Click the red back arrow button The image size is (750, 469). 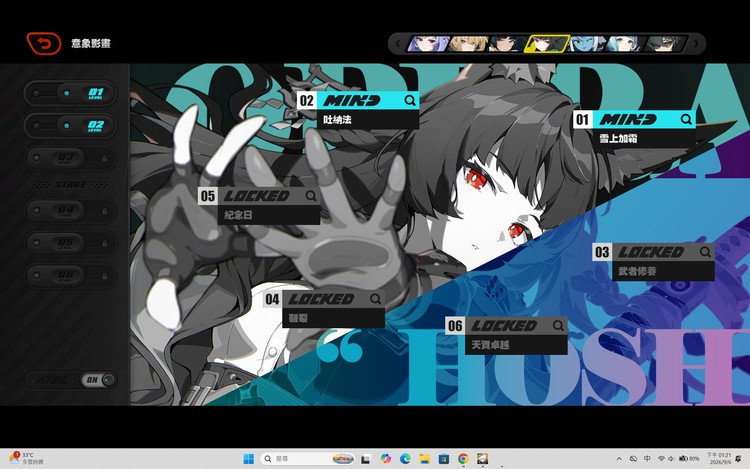point(44,44)
